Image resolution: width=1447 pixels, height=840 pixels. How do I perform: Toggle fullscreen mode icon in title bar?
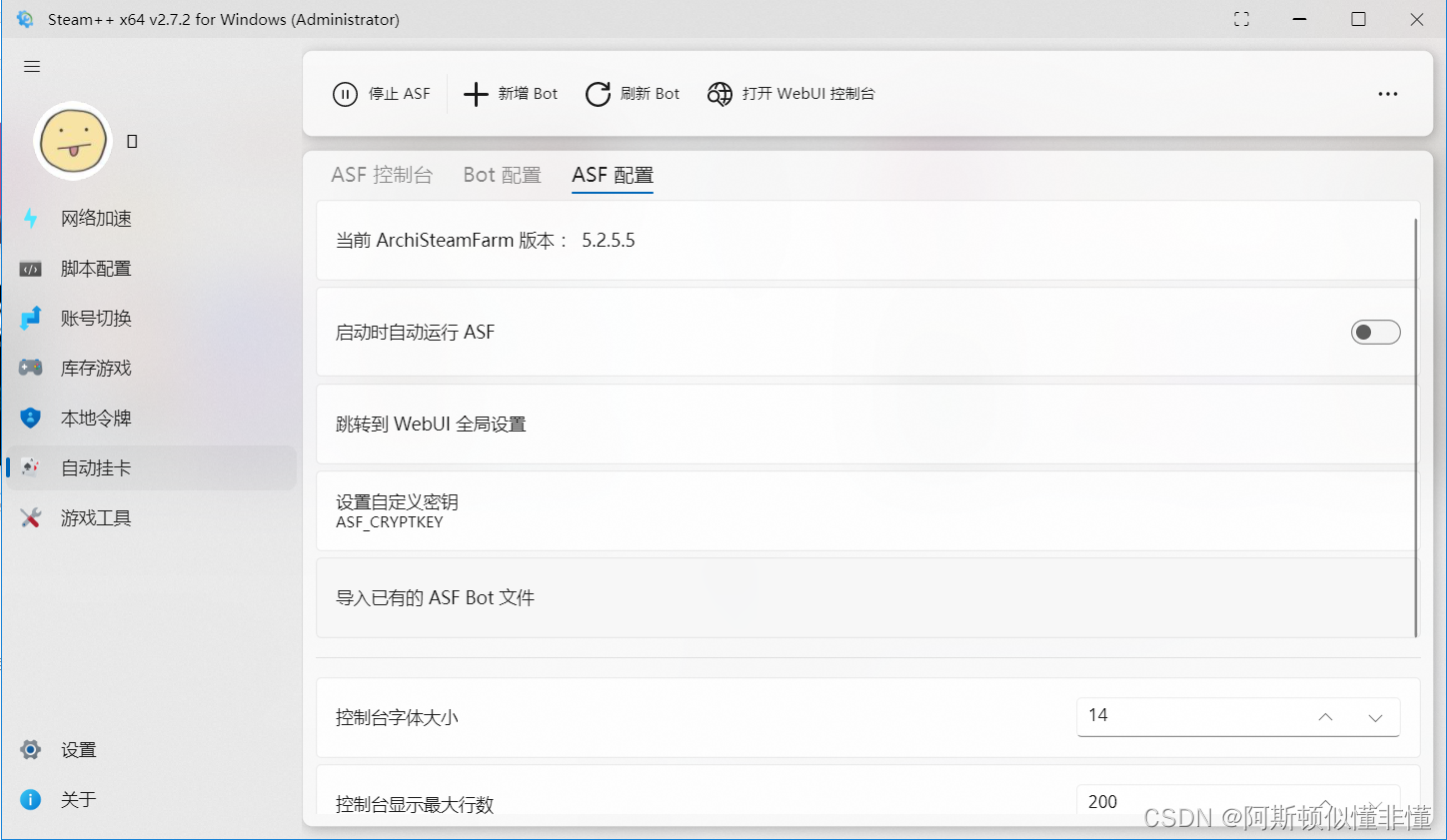(1241, 19)
